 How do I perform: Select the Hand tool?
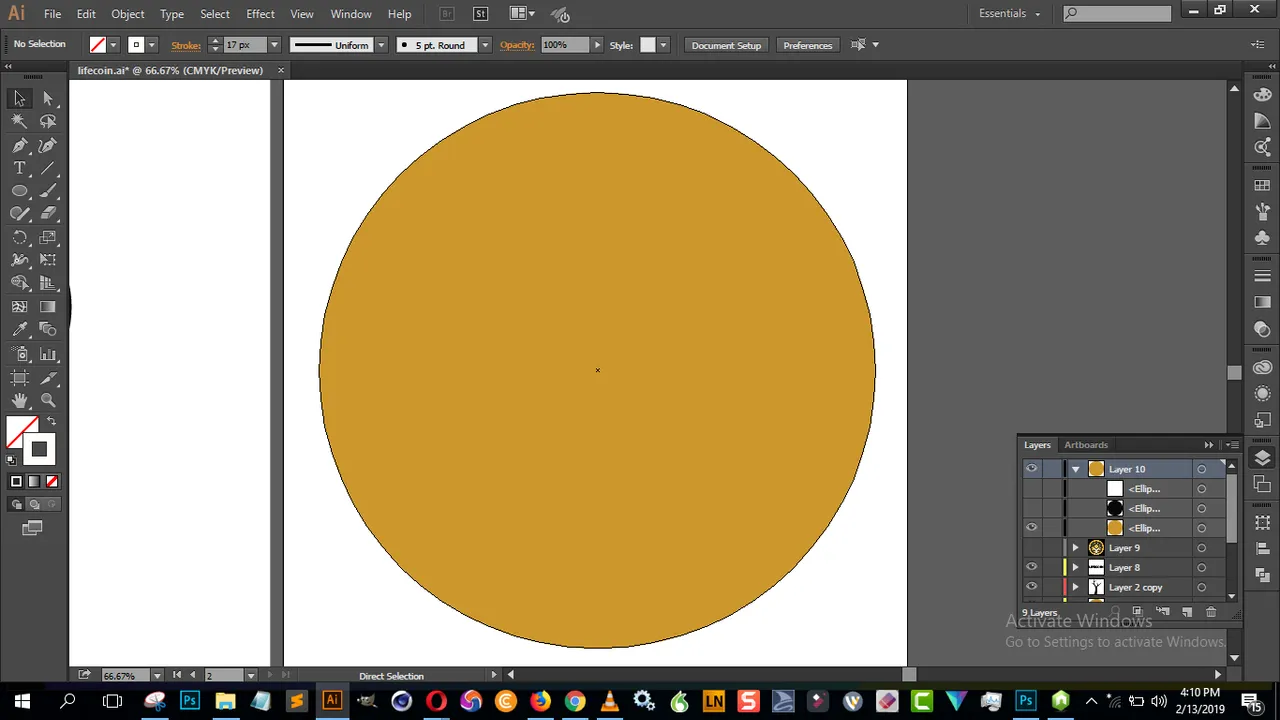(x=19, y=400)
